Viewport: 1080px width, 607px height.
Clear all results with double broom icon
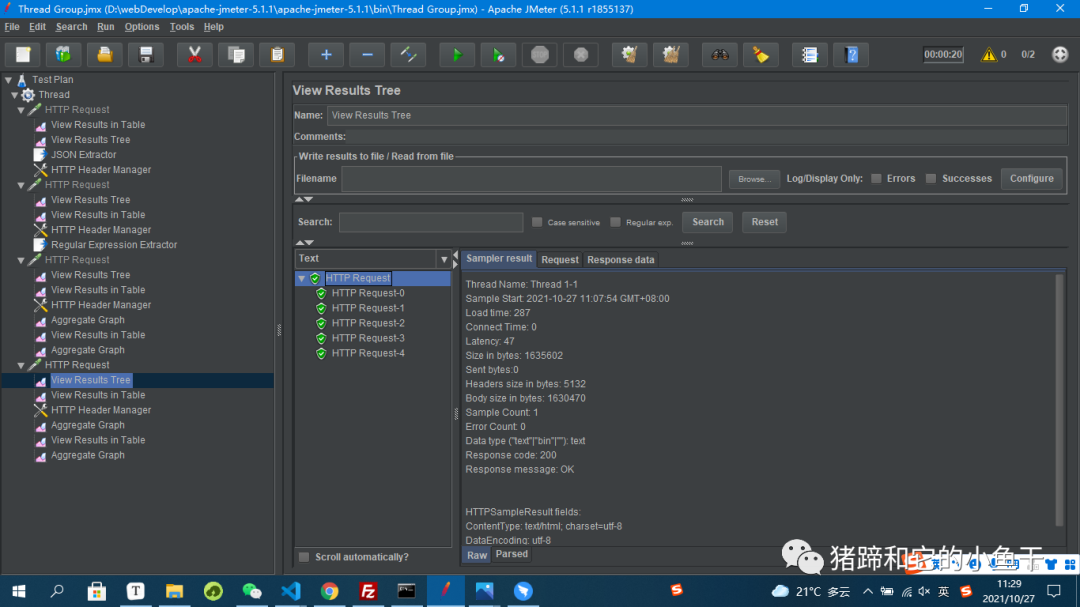coord(671,54)
